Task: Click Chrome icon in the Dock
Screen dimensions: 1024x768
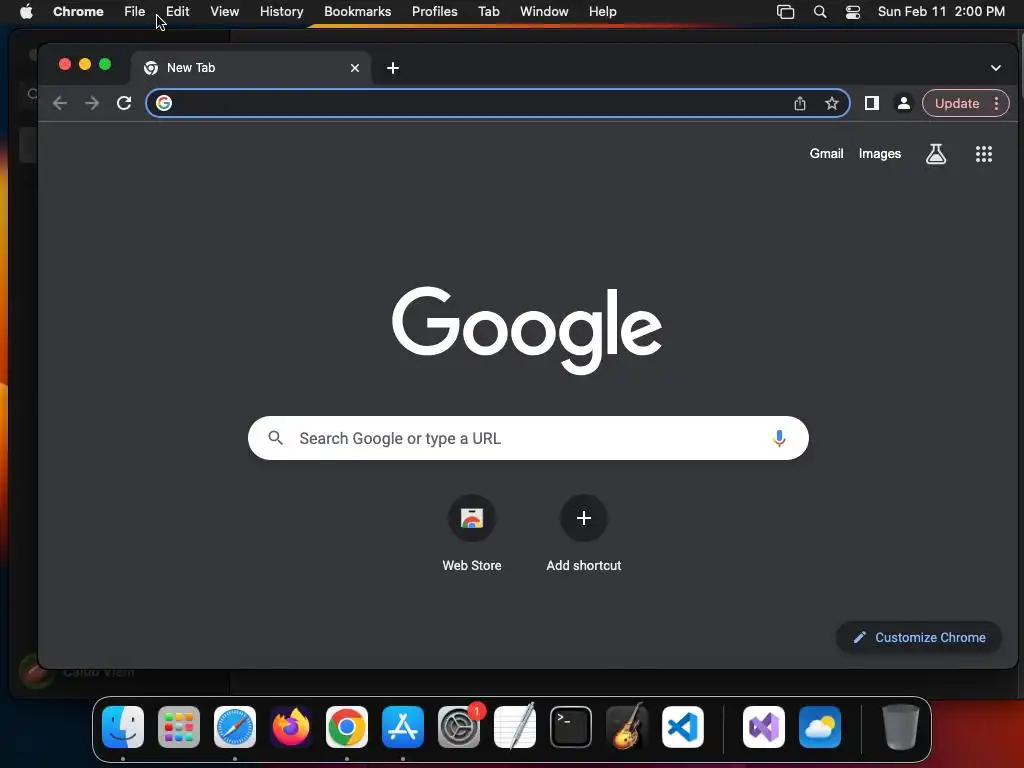Action: (347, 727)
